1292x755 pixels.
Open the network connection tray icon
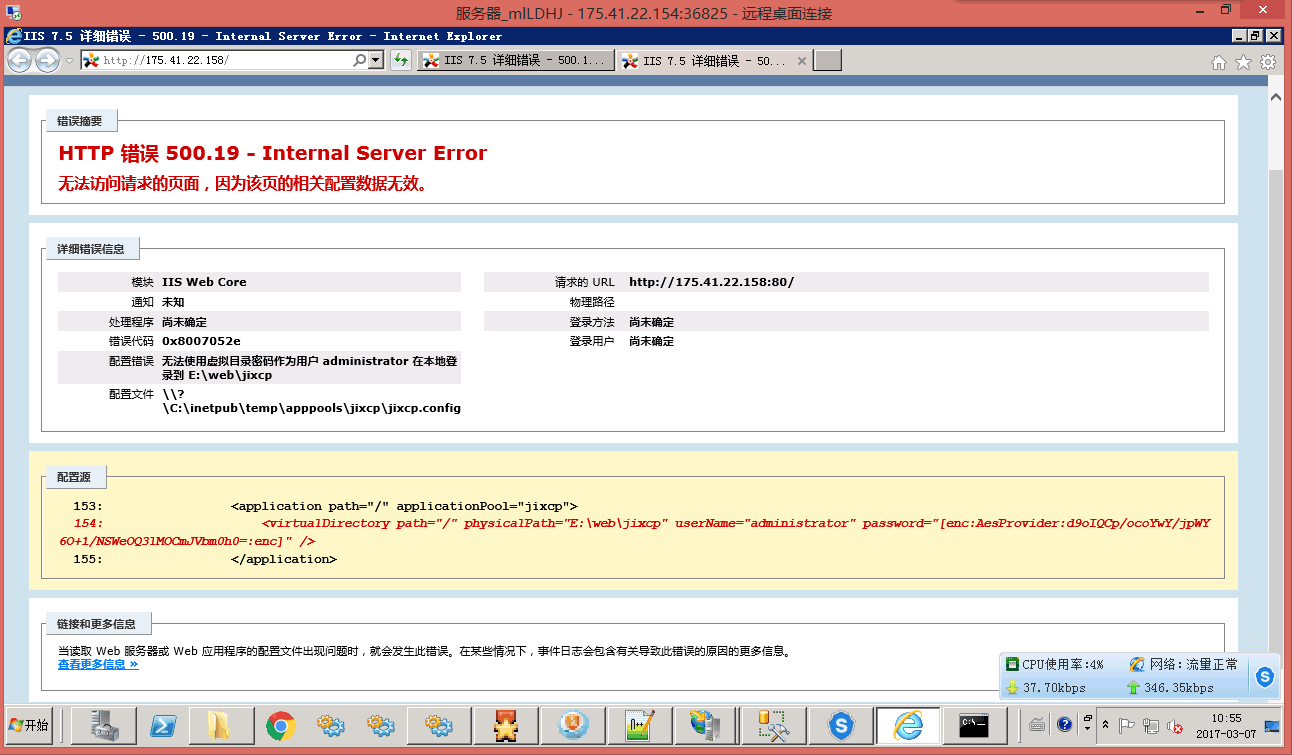click(1151, 726)
